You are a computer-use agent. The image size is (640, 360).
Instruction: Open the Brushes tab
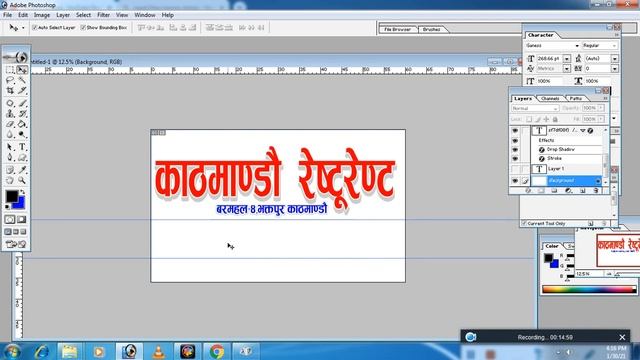tap(431, 29)
